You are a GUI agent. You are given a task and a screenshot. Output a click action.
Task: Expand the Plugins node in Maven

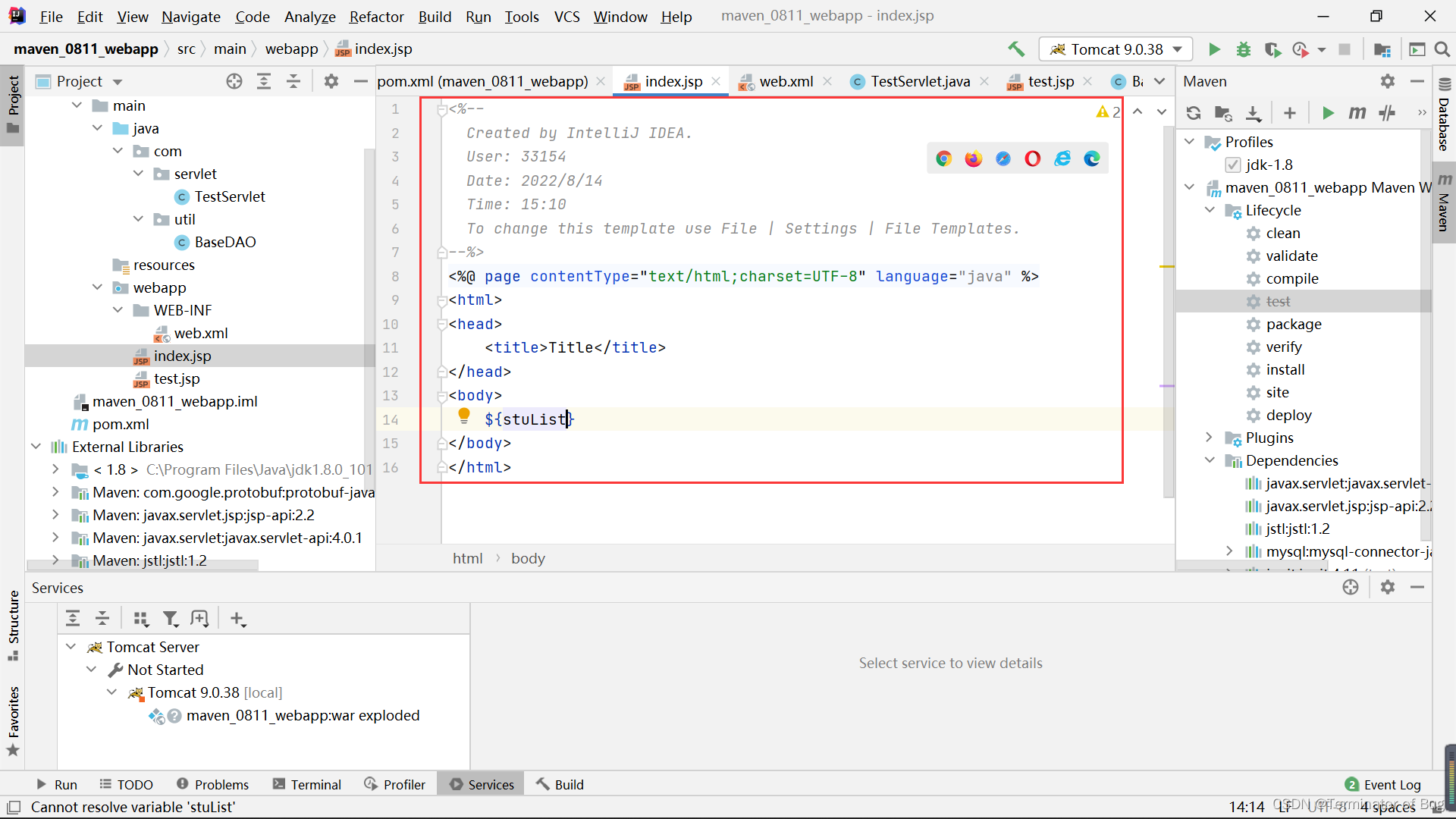coord(1210,438)
